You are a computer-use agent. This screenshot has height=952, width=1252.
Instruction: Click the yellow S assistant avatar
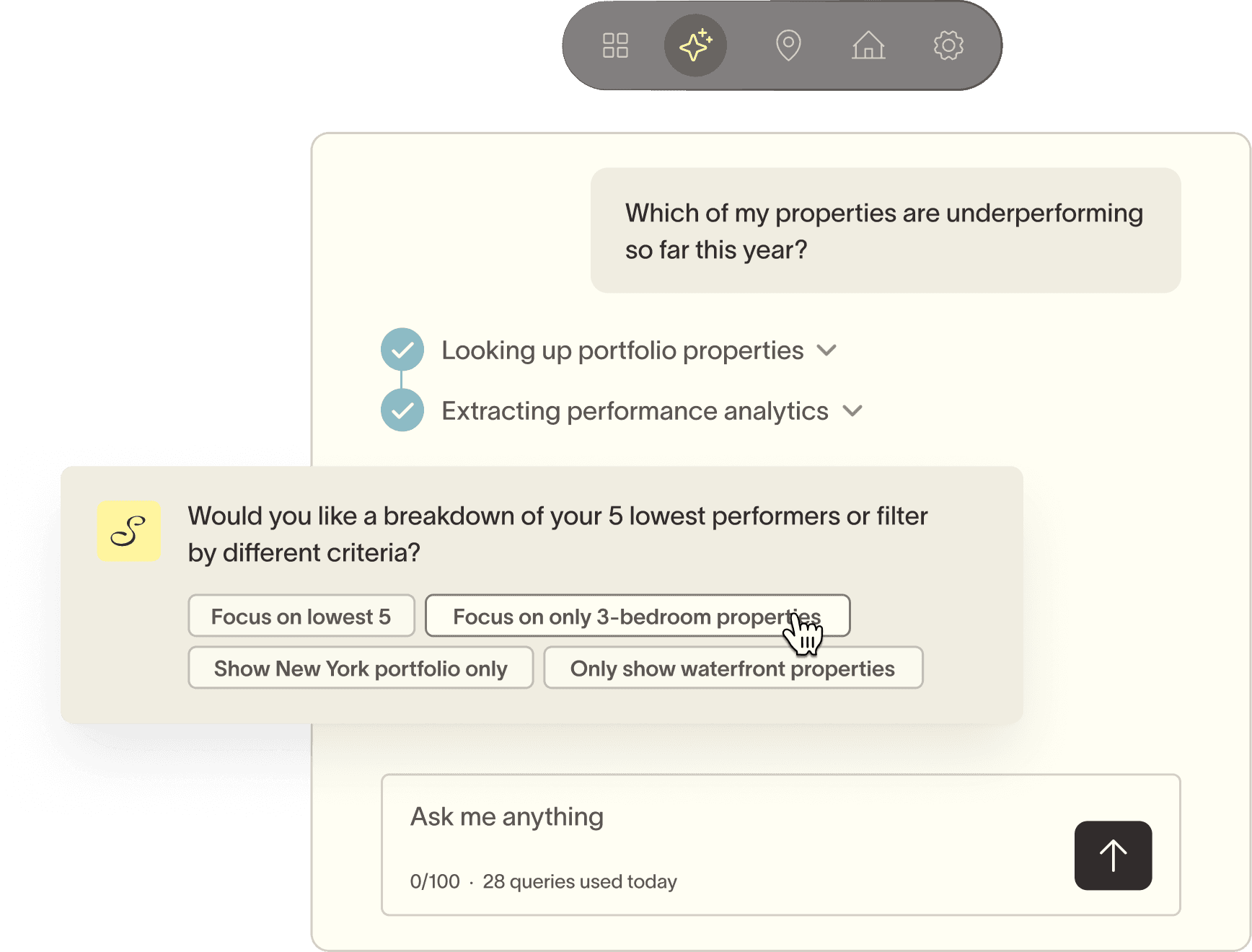tap(128, 532)
